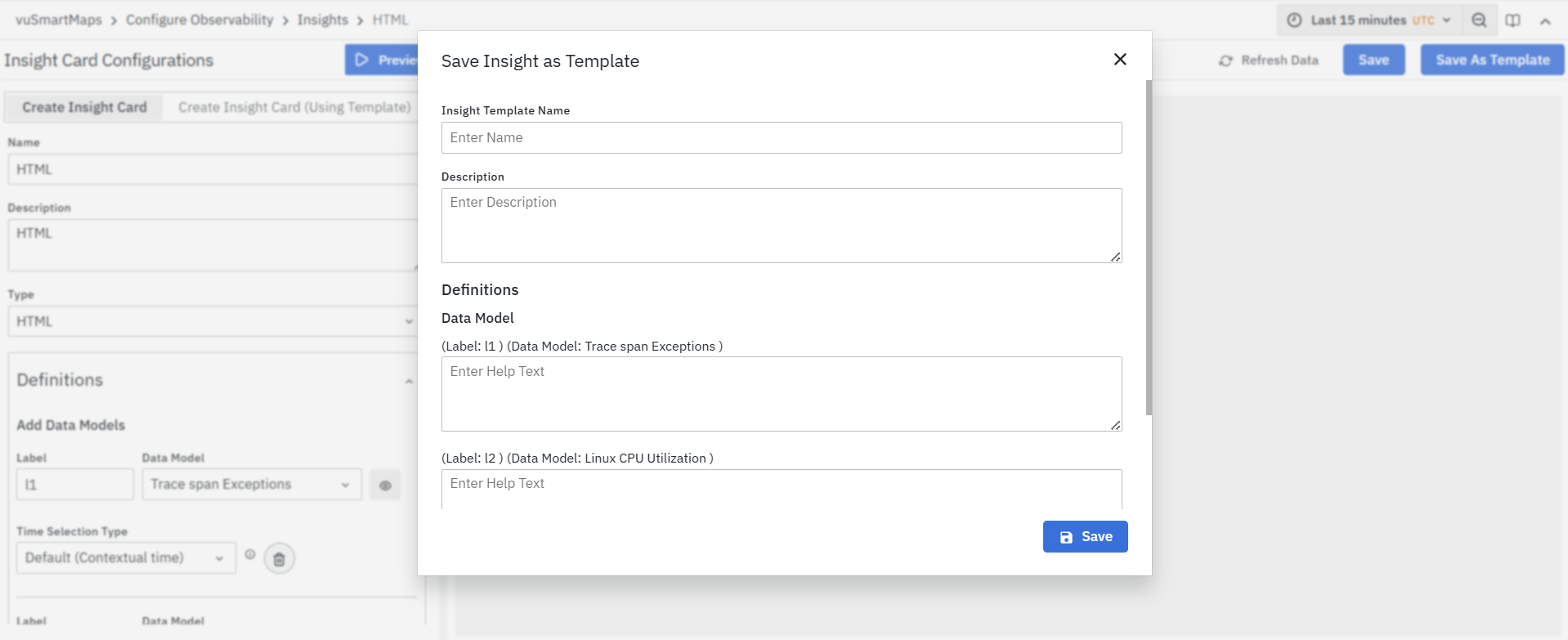Switch to Create Insight Card (Using Template) tab
1568x640 pixels.
294,107
